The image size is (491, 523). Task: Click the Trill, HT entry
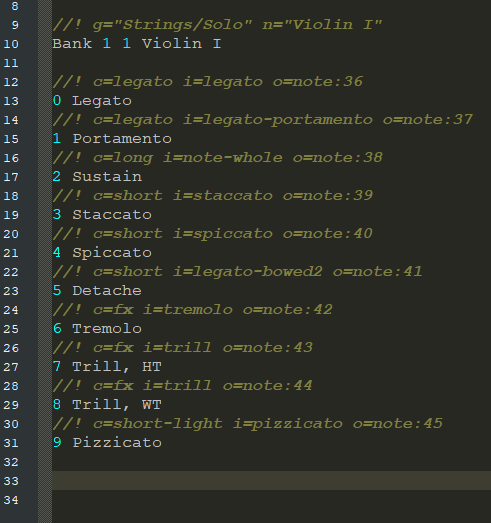[x=117, y=367]
